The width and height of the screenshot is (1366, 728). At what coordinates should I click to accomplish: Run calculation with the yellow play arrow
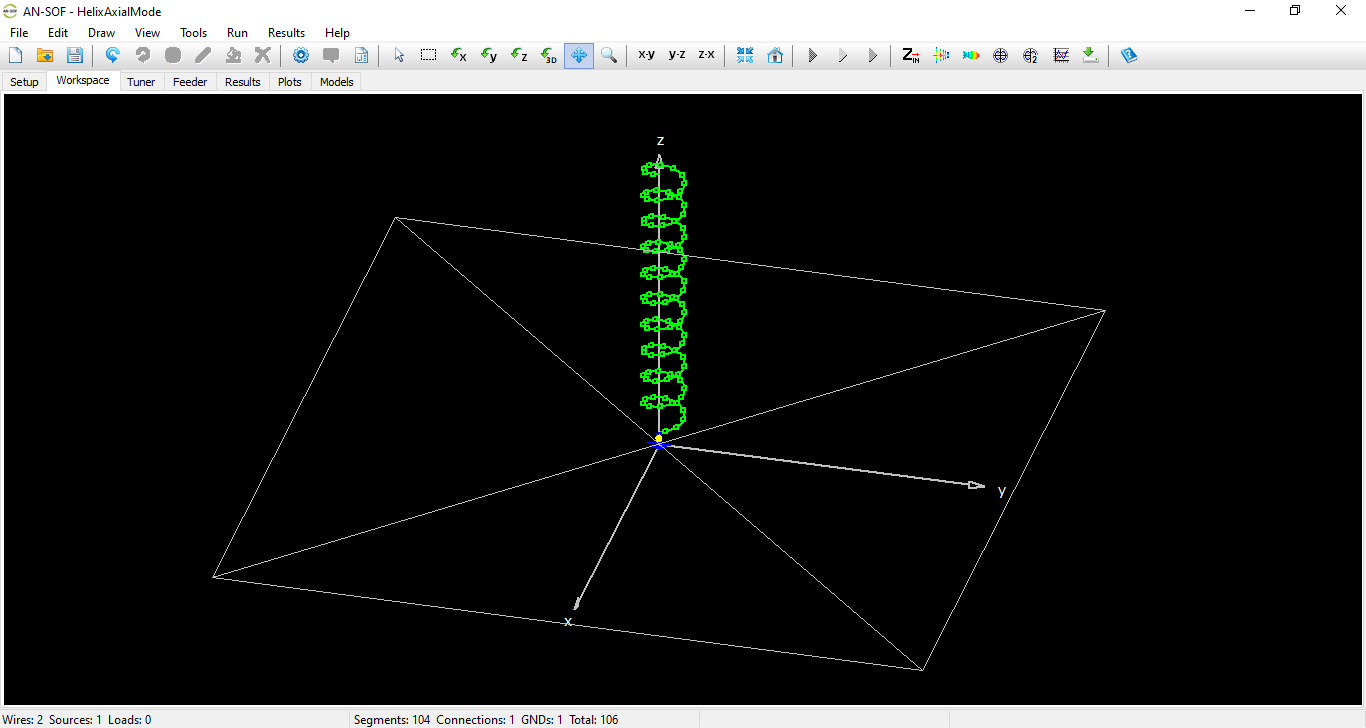pos(842,55)
